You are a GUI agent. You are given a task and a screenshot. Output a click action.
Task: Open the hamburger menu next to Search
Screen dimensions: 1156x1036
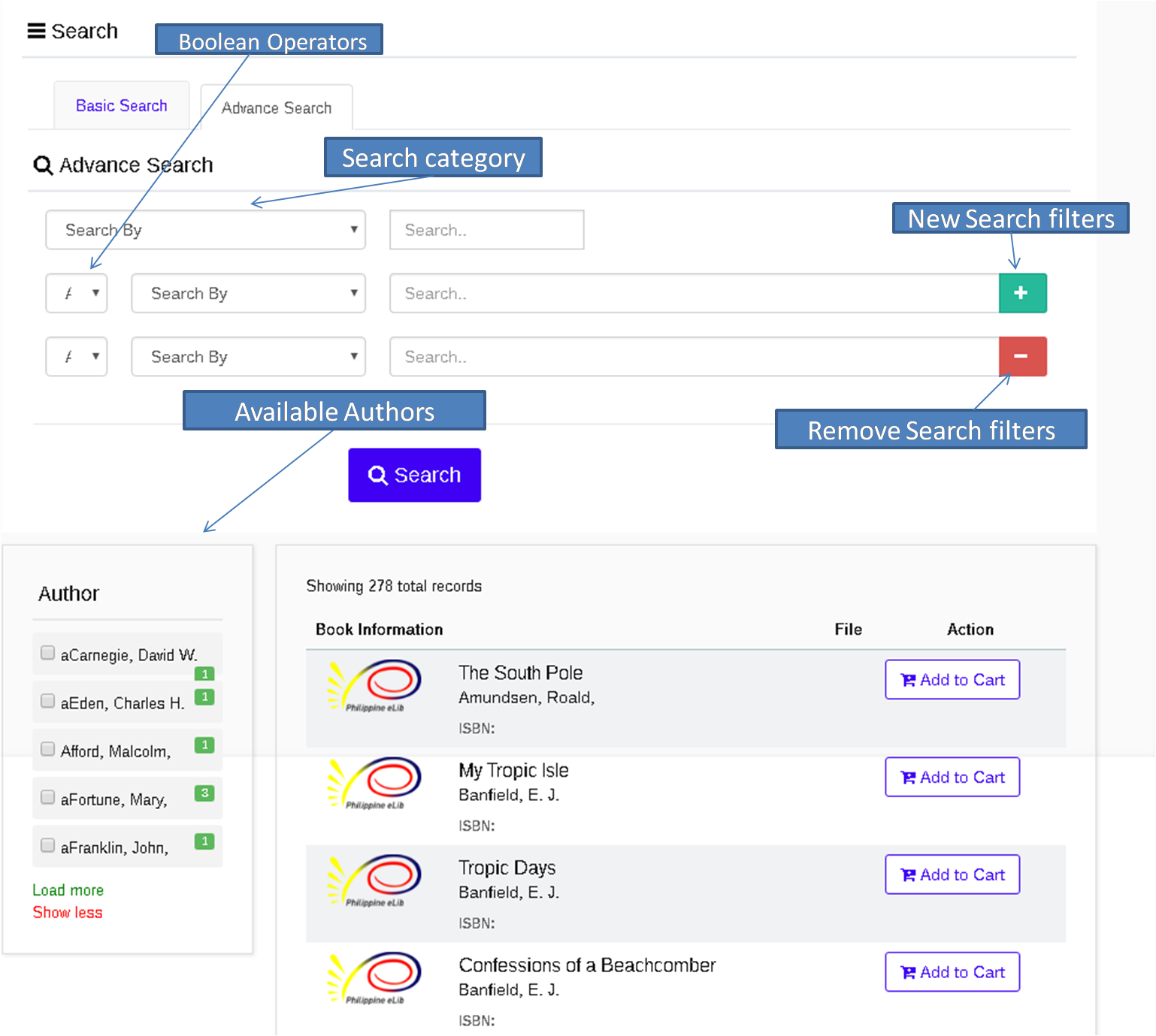(36, 31)
